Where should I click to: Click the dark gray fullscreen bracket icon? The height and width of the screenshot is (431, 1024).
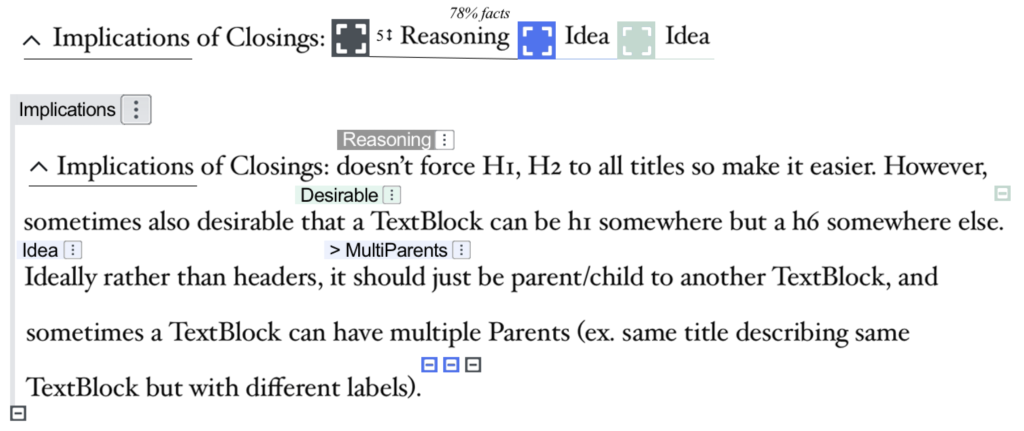coord(351,38)
